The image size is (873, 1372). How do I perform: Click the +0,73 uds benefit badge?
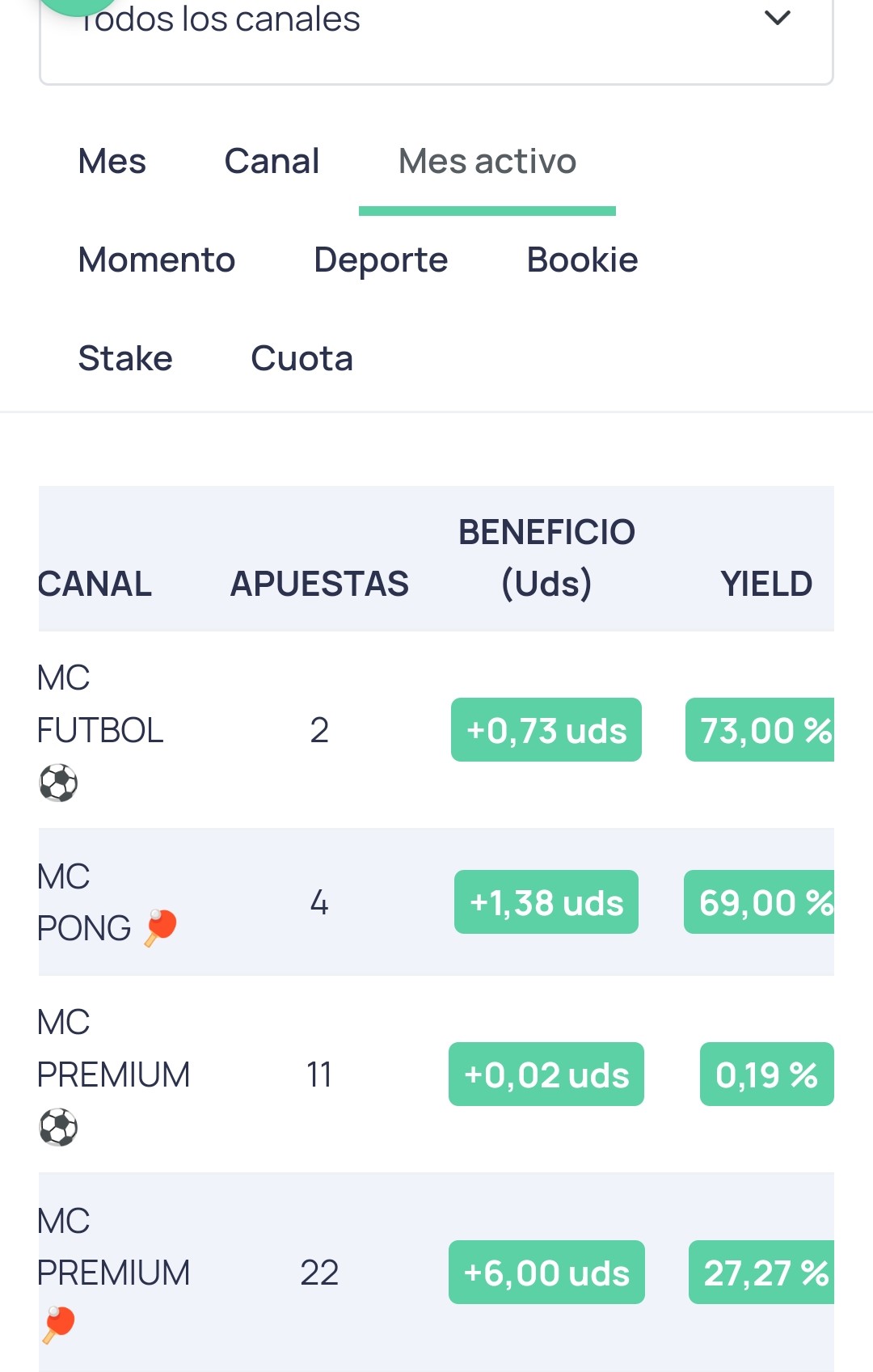click(x=546, y=730)
